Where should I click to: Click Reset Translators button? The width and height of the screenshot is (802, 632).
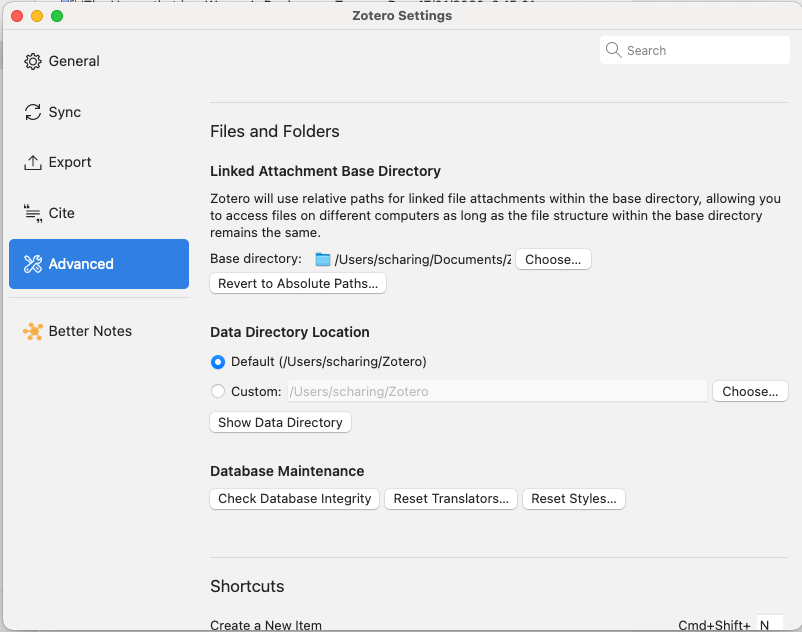point(451,499)
